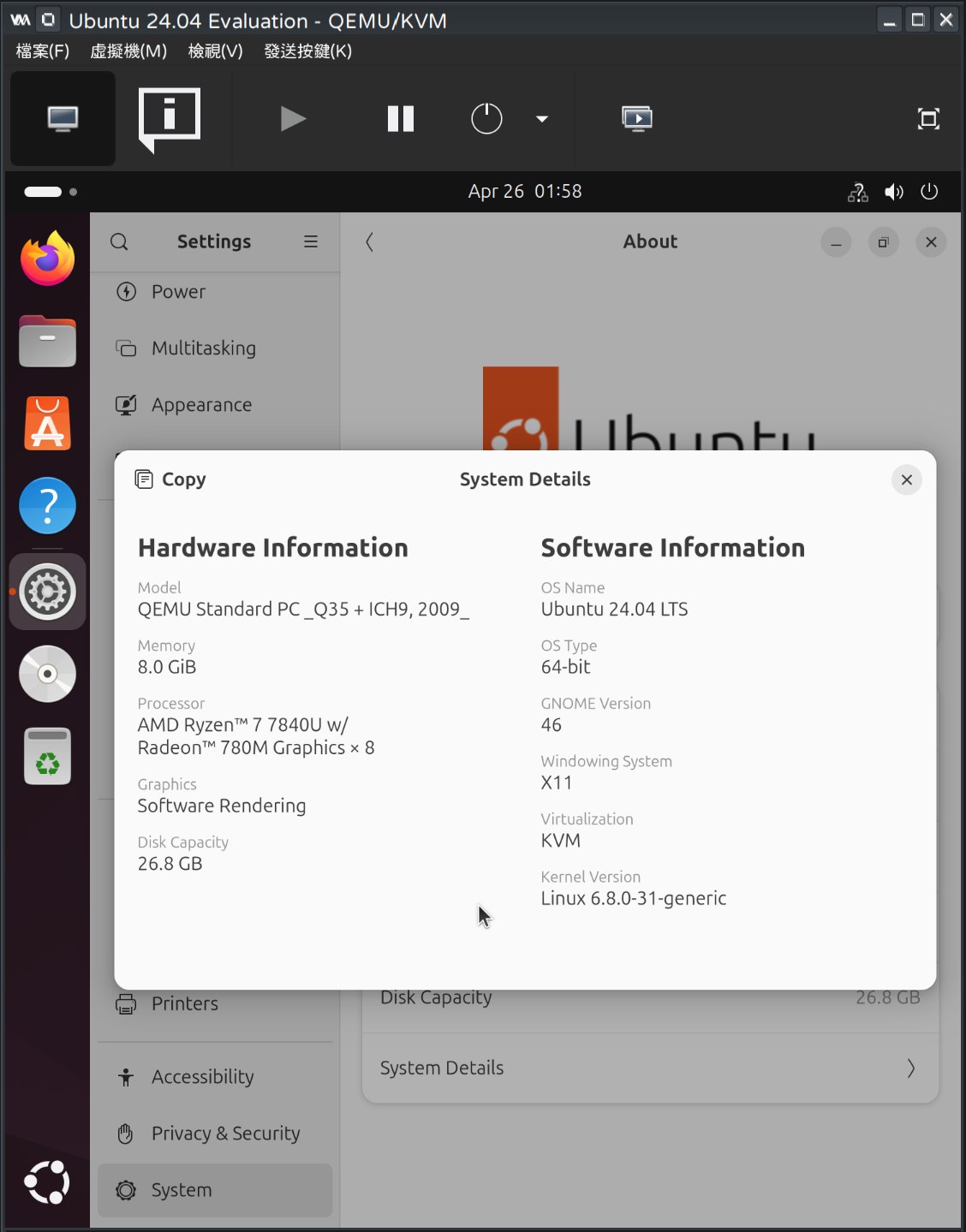Image resolution: width=966 pixels, height=1232 pixels.
Task: Pause the virtual machine
Action: coord(400,118)
